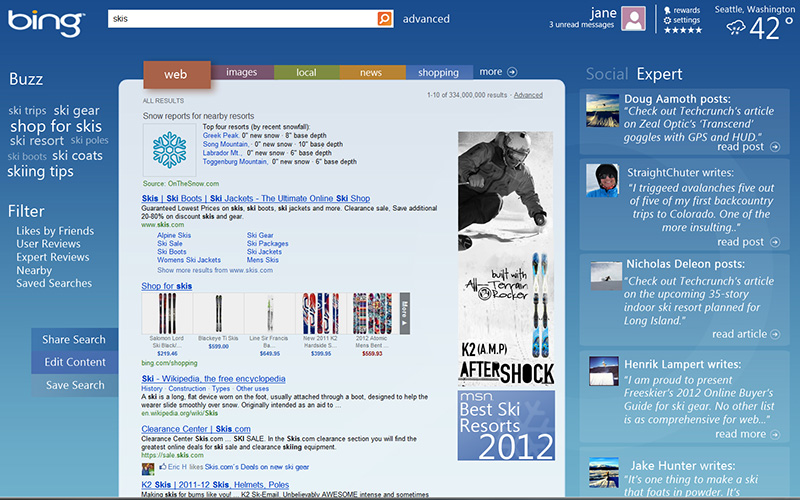Open the MSN Best Ski Resorts 2012 banner
This screenshot has width=800, height=500.
click(x=506, y=426)
